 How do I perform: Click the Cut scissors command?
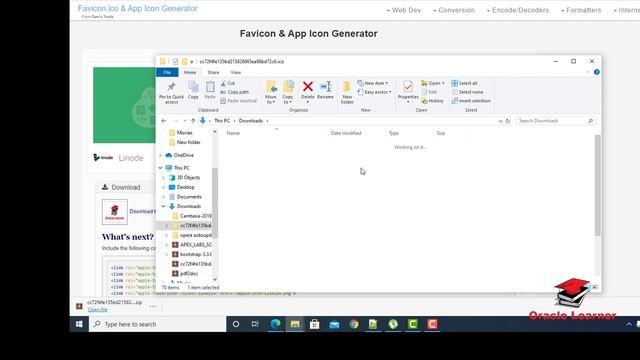click(228, 83)
